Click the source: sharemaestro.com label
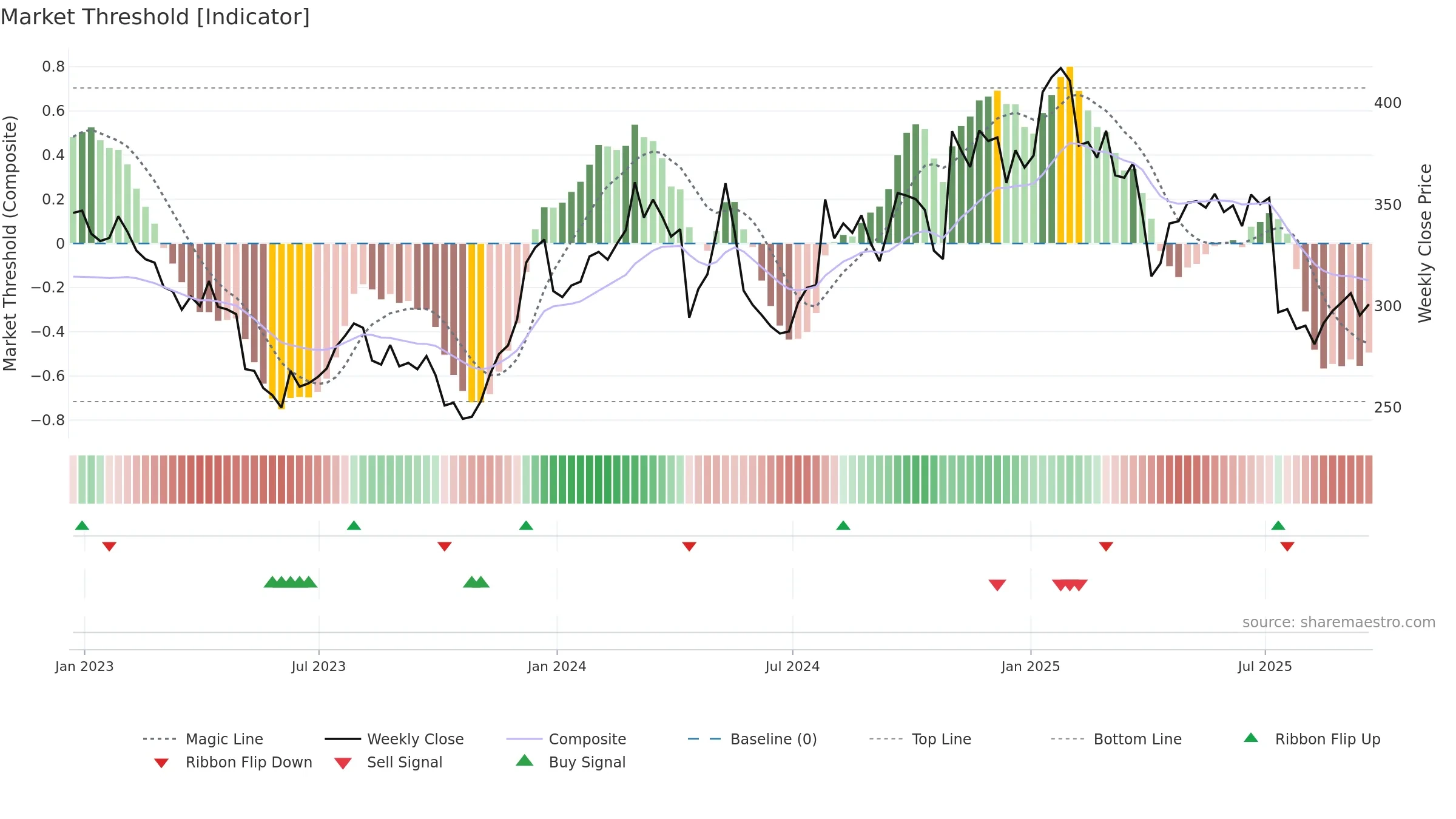 point(1339,622)
